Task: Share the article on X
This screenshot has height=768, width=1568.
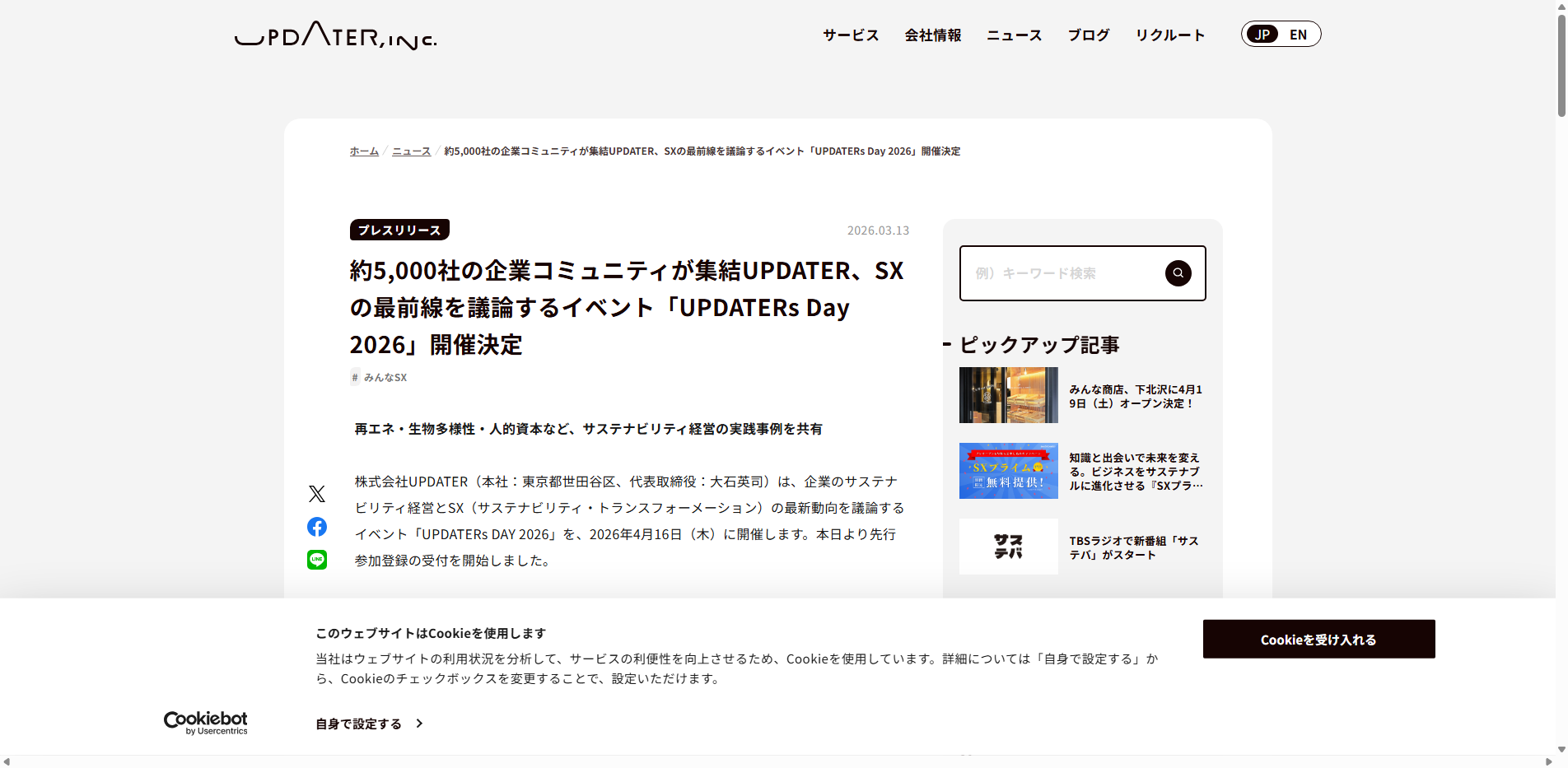Action: pyautogui.click(x=317, y=494)
